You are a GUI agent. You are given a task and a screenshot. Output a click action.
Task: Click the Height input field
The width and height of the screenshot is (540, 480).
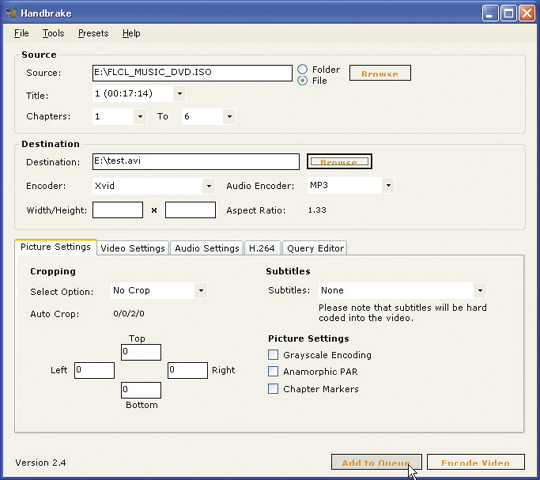click(x=190, y=210)
